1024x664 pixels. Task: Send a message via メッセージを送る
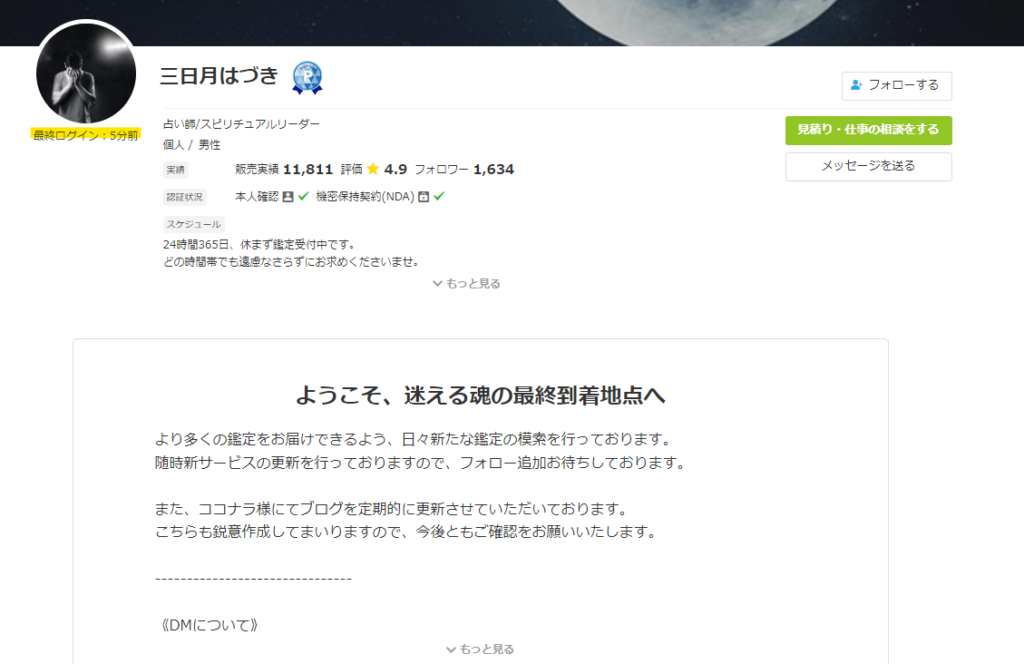[x=869, y=166]
